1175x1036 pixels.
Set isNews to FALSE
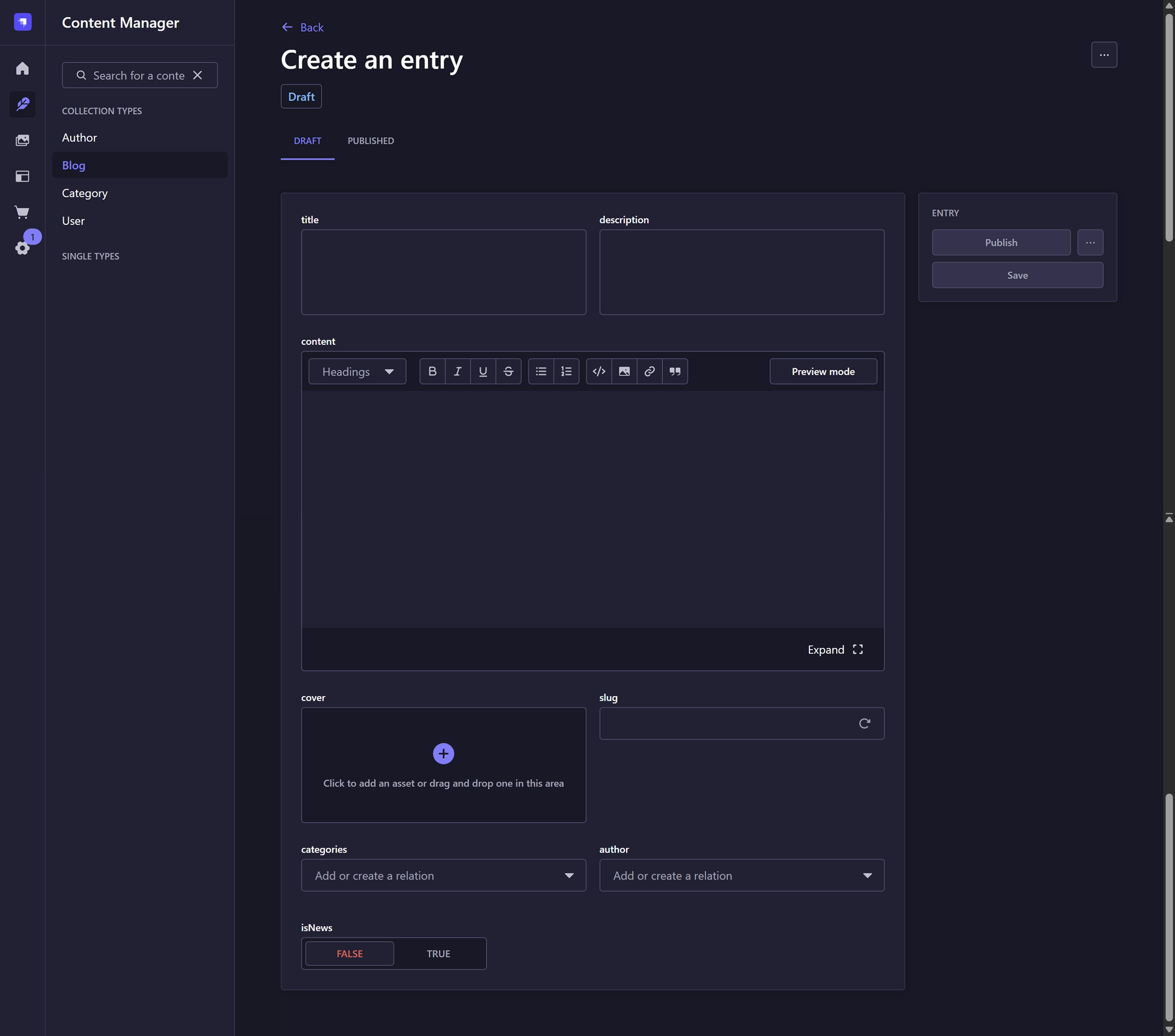click(349, 953)
